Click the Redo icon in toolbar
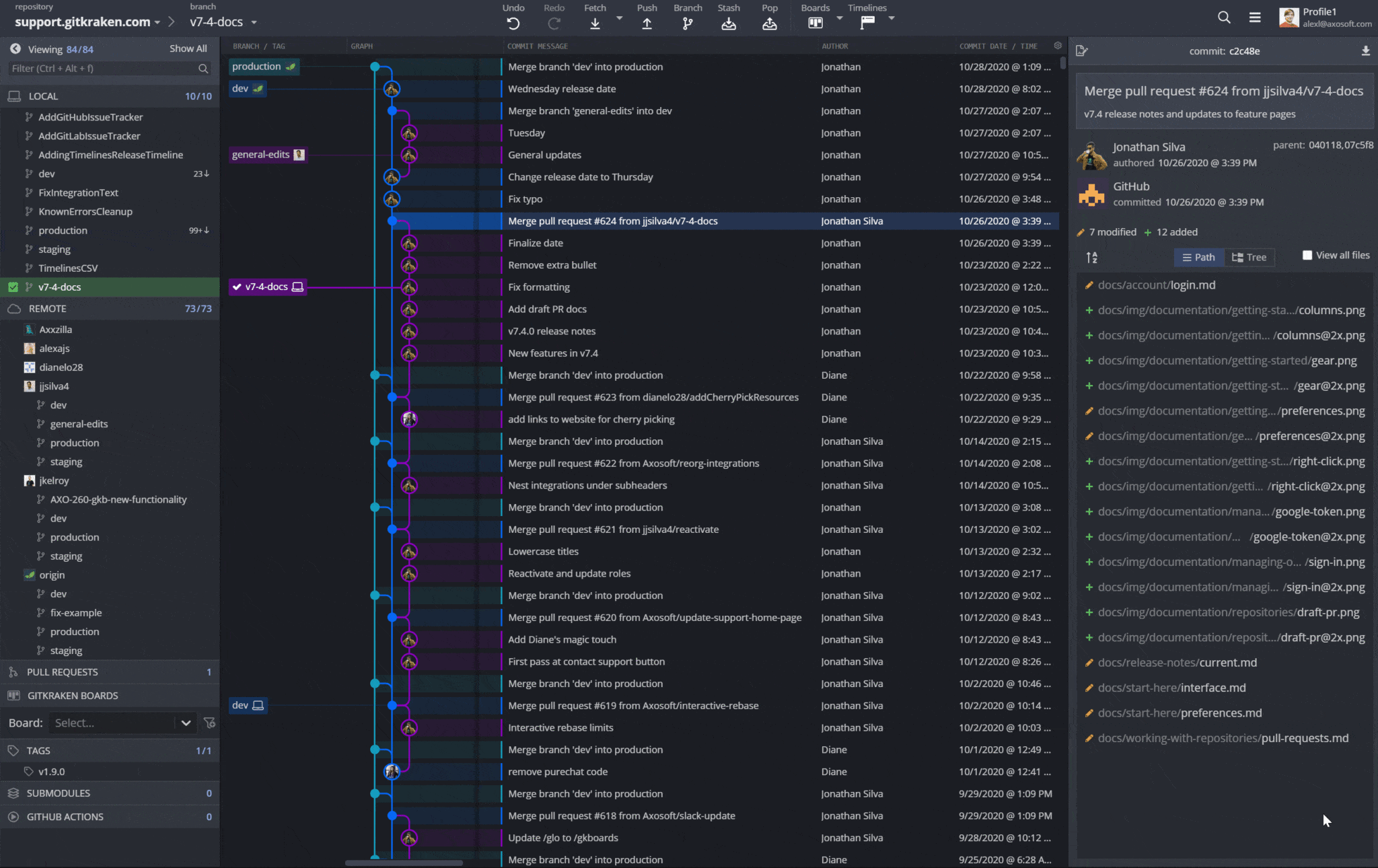Screen dimensions: 1378x868 (x=554, y=24)
